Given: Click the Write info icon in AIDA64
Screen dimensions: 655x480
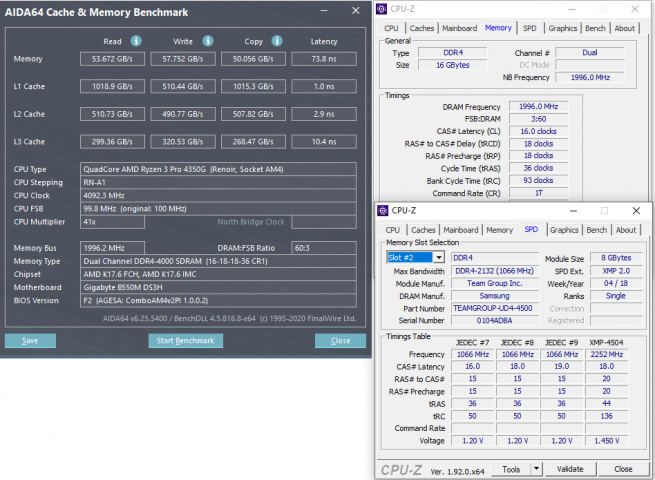Looking at the screenshot, I should tap(208, 41).
